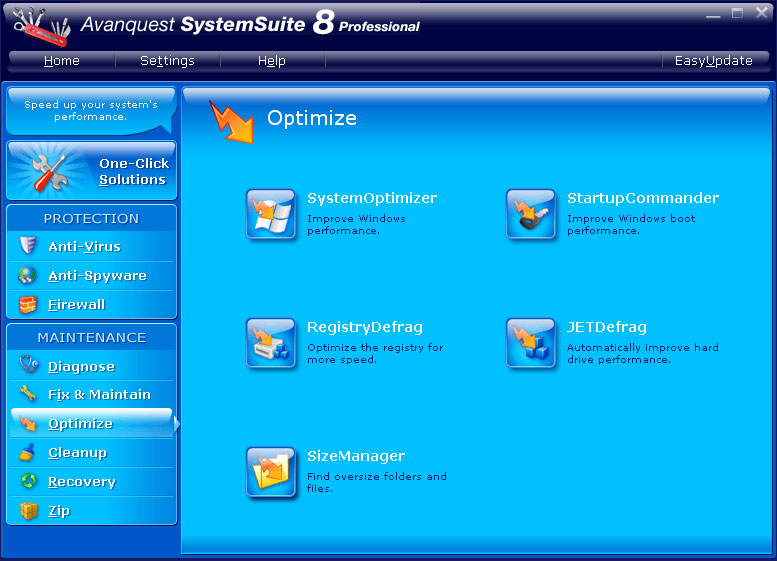Open the Zip section
777x561 pixels.
point(92,510)
